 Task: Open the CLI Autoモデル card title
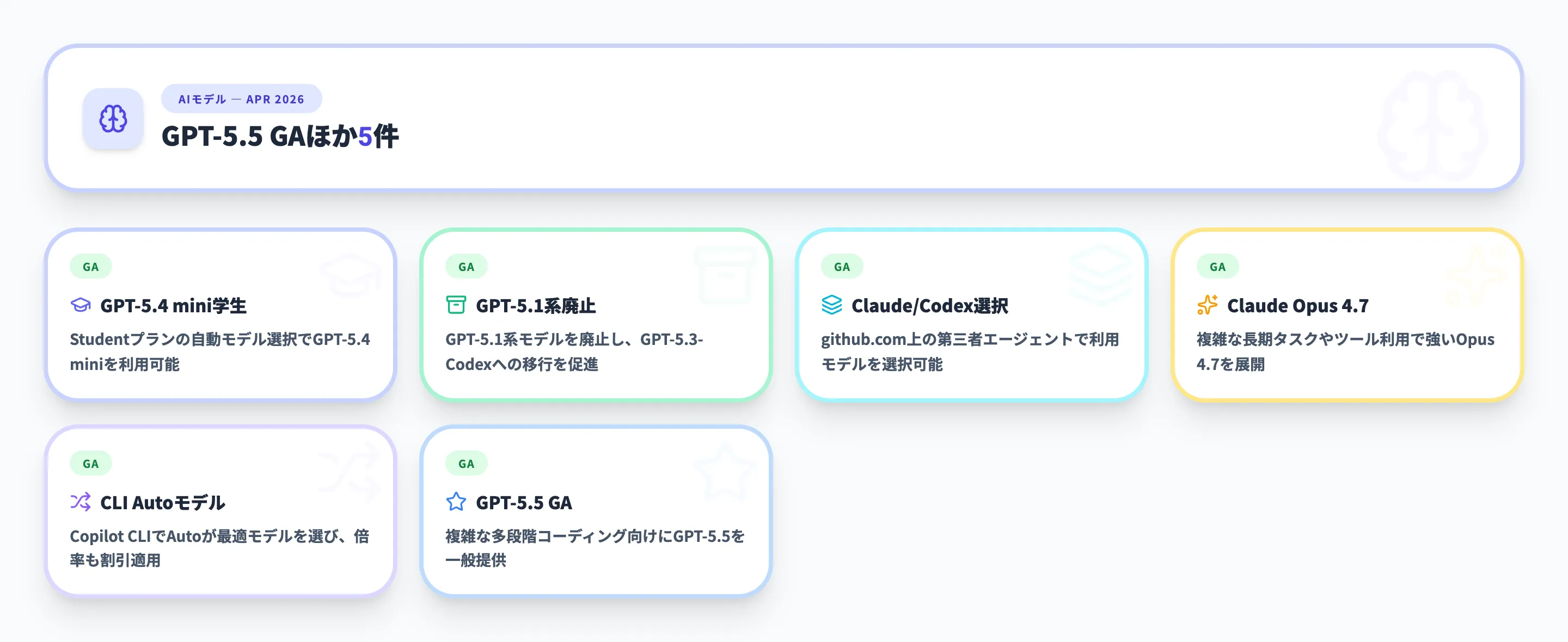click(x=163, y=503)
